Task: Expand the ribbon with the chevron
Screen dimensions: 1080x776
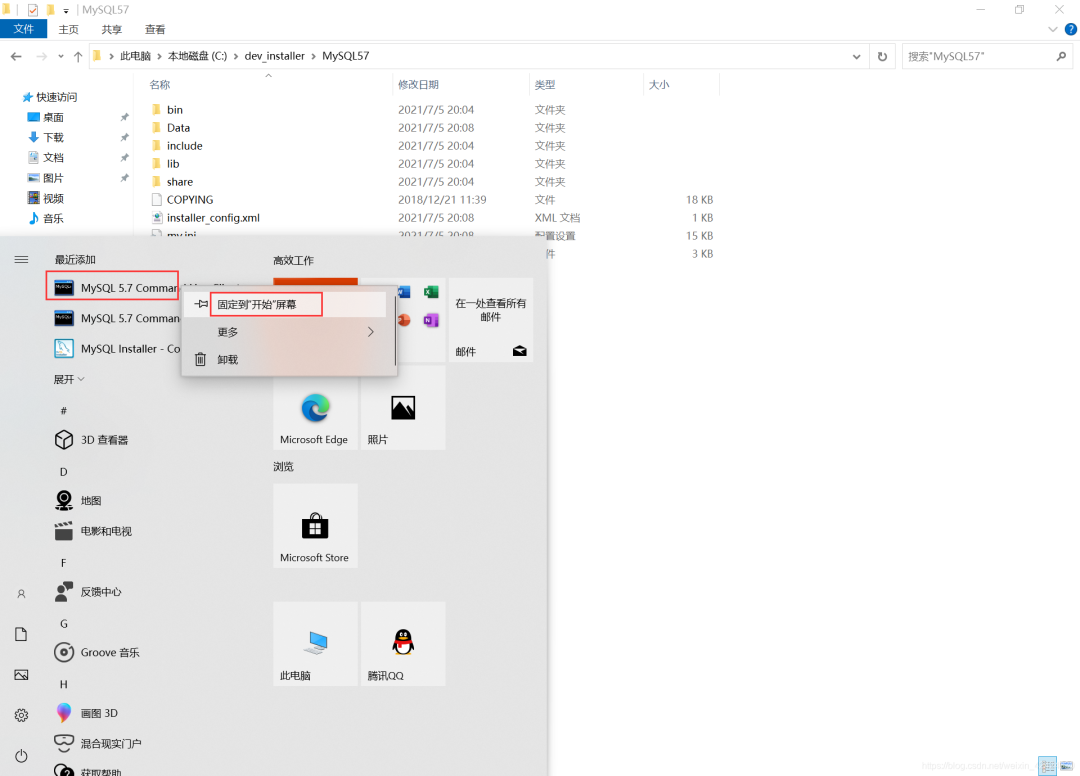Action: pos(1052,30)
